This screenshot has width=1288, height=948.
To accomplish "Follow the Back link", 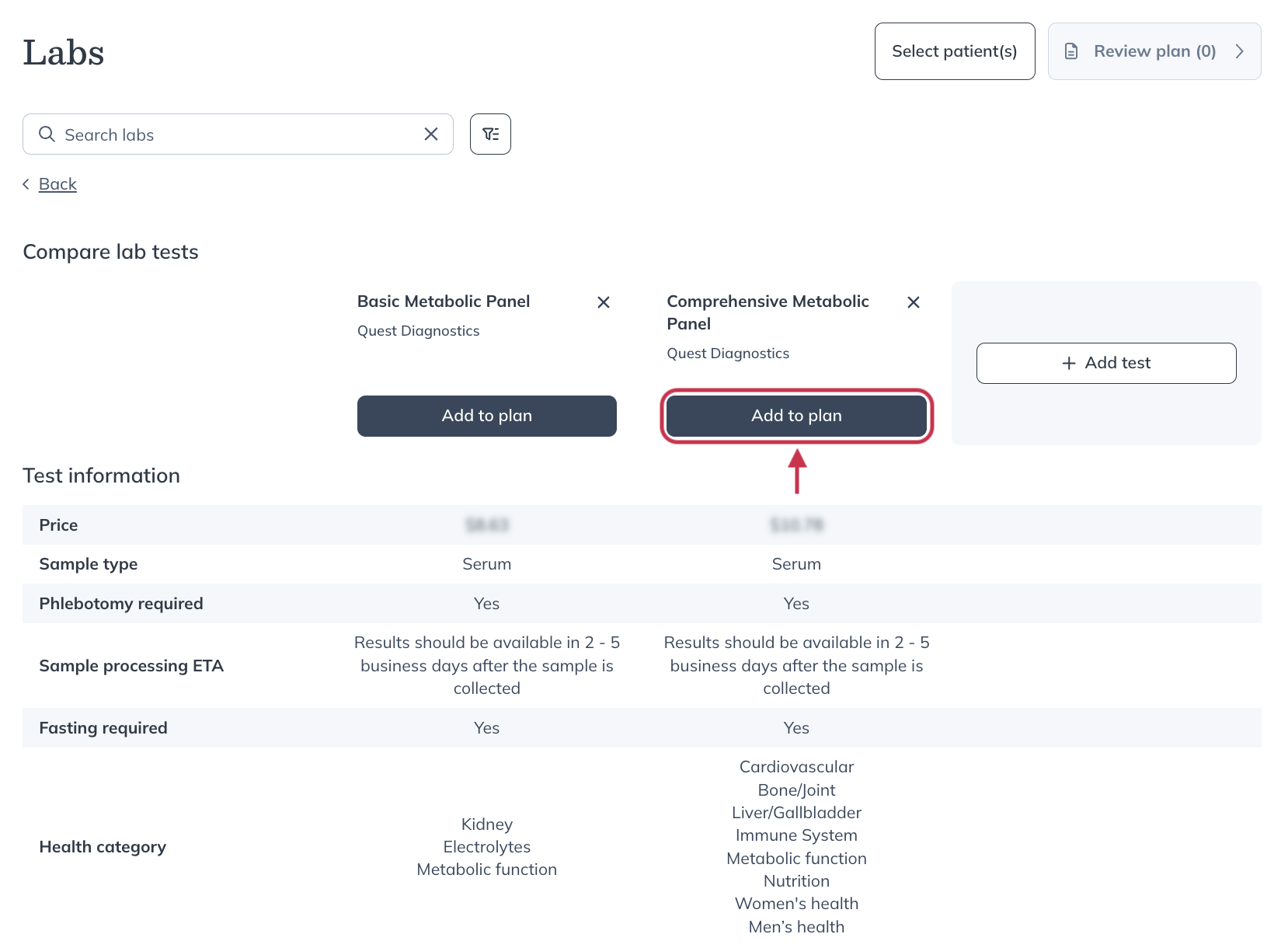I will point(57,183).
